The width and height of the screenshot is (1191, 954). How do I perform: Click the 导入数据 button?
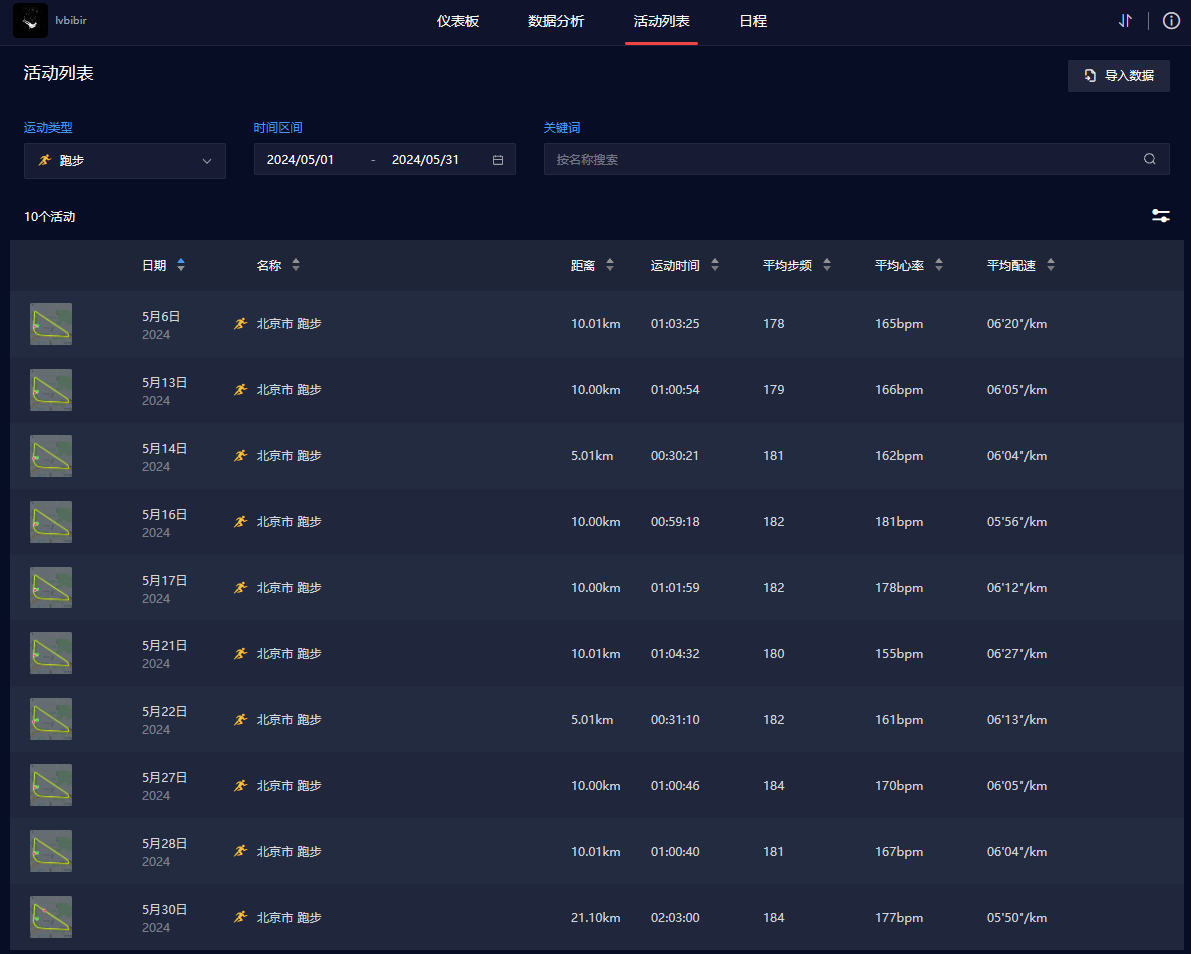pos(1118,76)
